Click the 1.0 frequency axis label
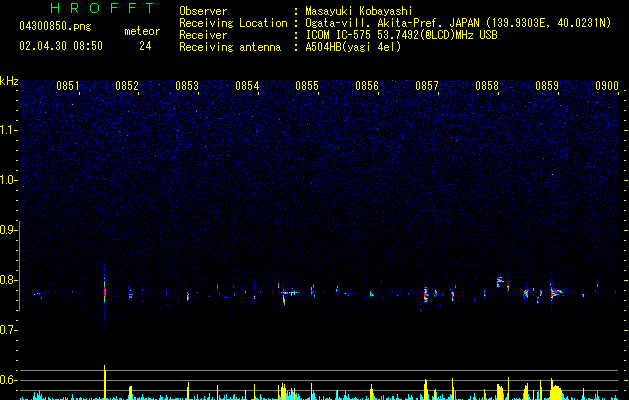 (9, 180)
